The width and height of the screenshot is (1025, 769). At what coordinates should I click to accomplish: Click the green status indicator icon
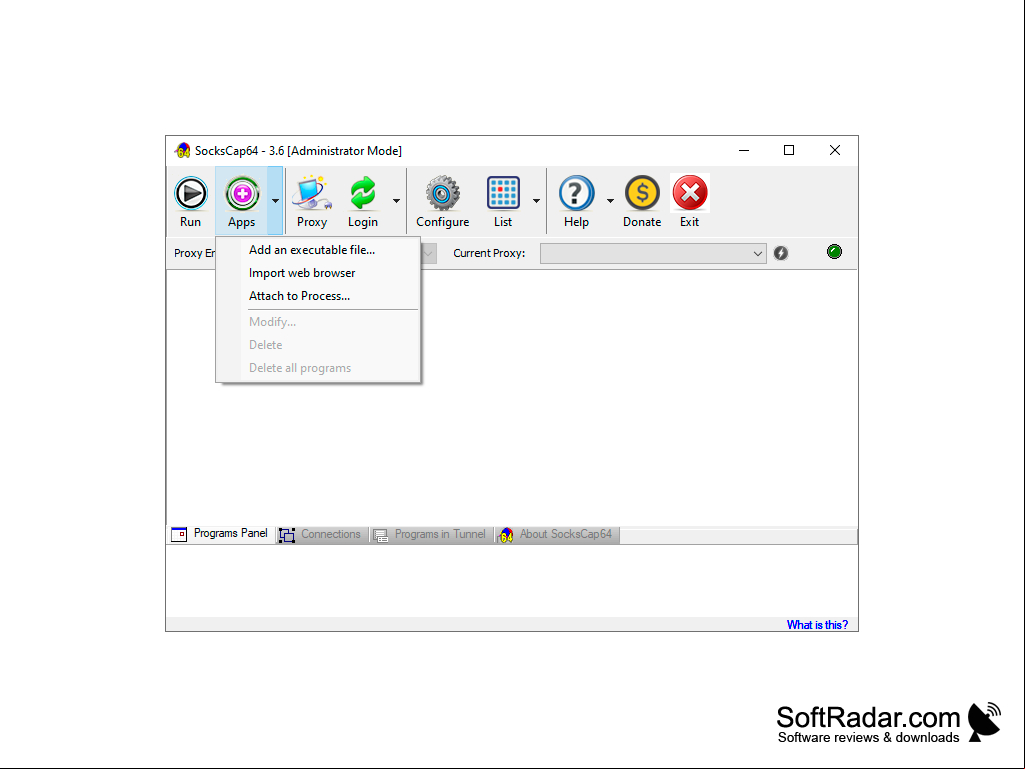pos(834,252)
